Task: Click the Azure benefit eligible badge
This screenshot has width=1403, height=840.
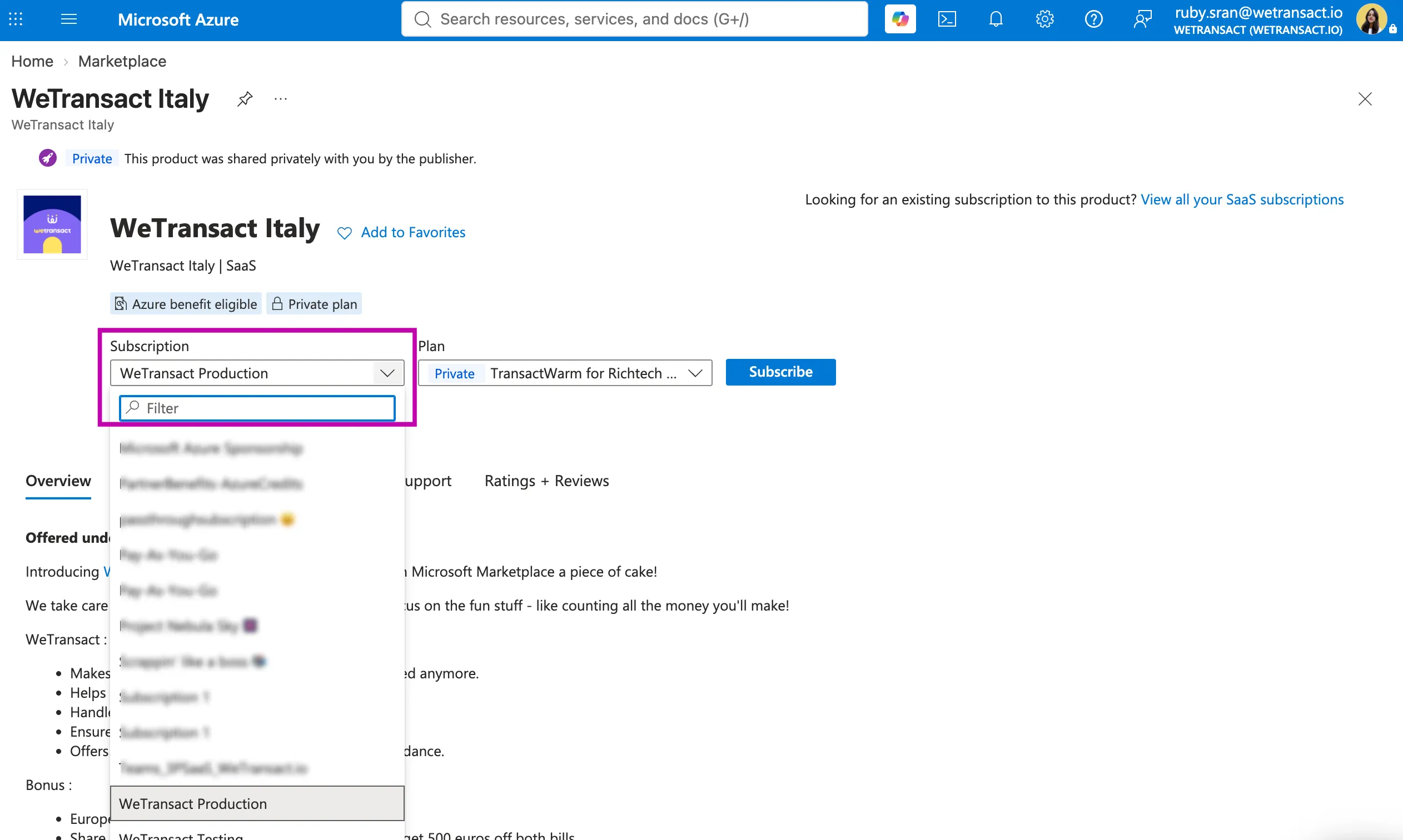Action: pyautogui.click(x=186, y=304)
